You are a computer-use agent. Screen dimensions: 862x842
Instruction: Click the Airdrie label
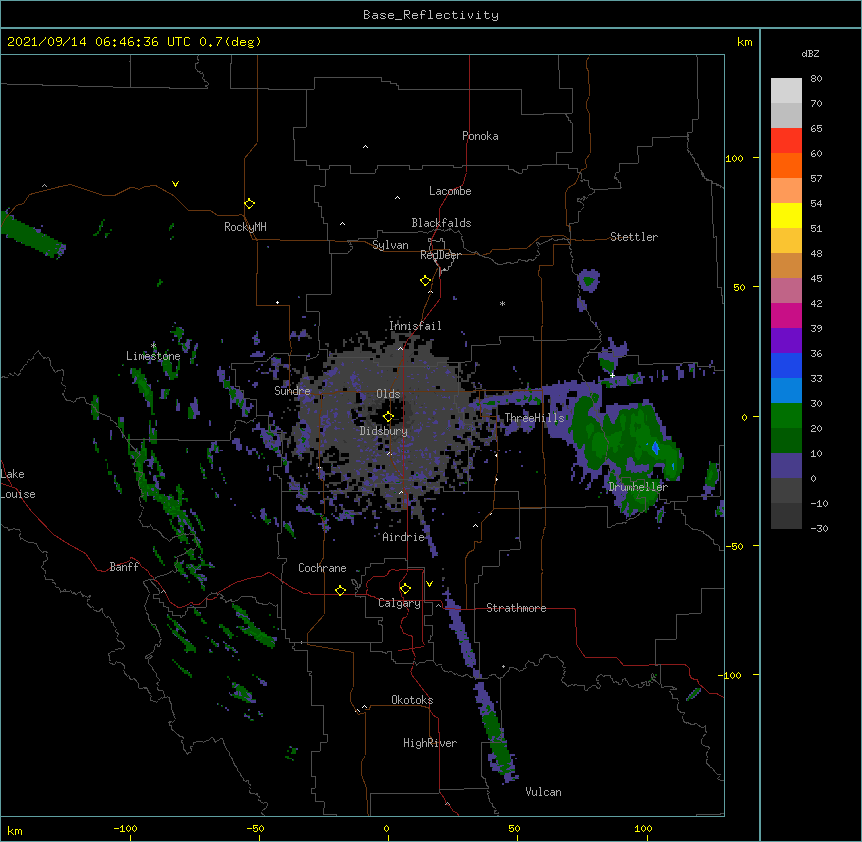tap(404, 537)
